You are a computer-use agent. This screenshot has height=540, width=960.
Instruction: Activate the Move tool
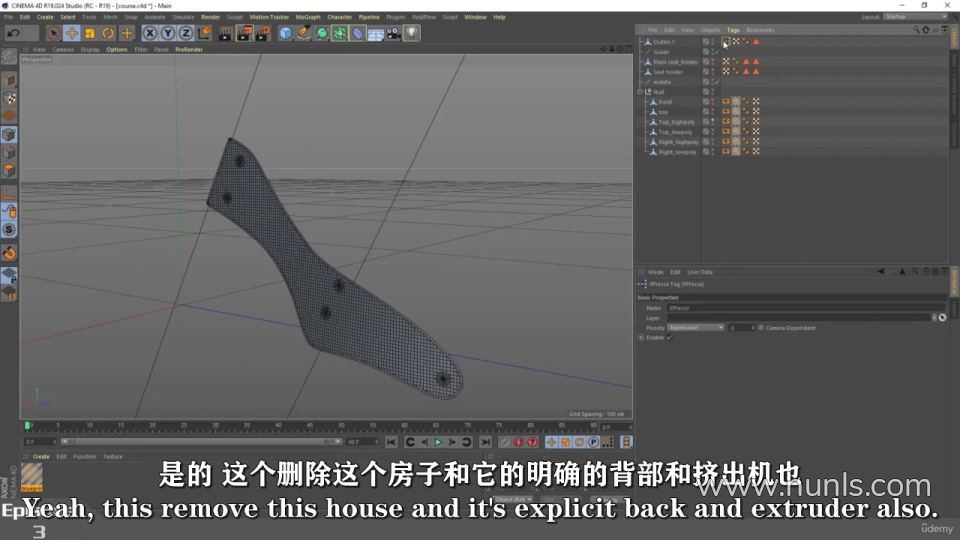pos(72,33)
